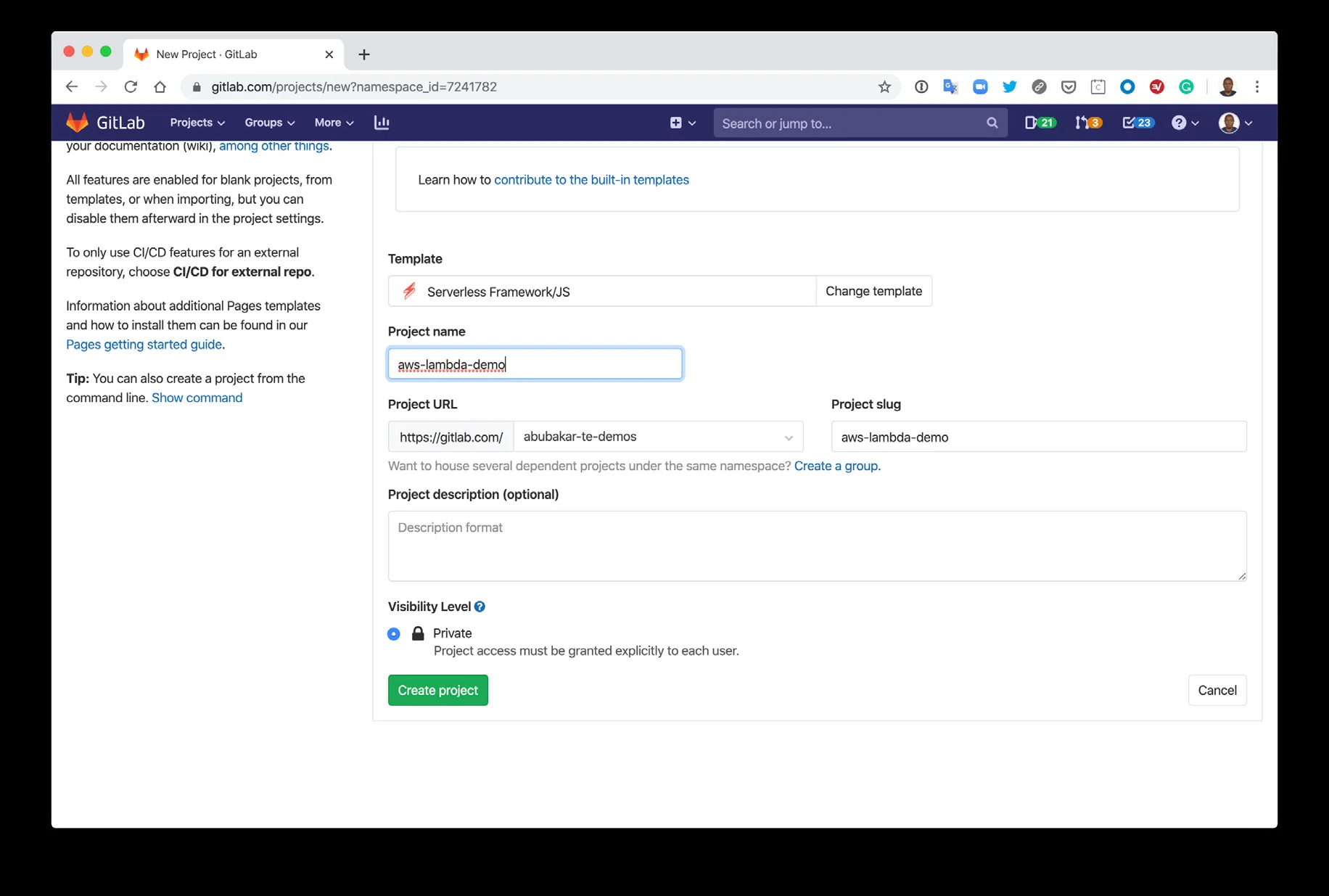Click the Create project button
Image resolution: width=1329 pixels, height=896 pixels.
(x=437, y=690)
